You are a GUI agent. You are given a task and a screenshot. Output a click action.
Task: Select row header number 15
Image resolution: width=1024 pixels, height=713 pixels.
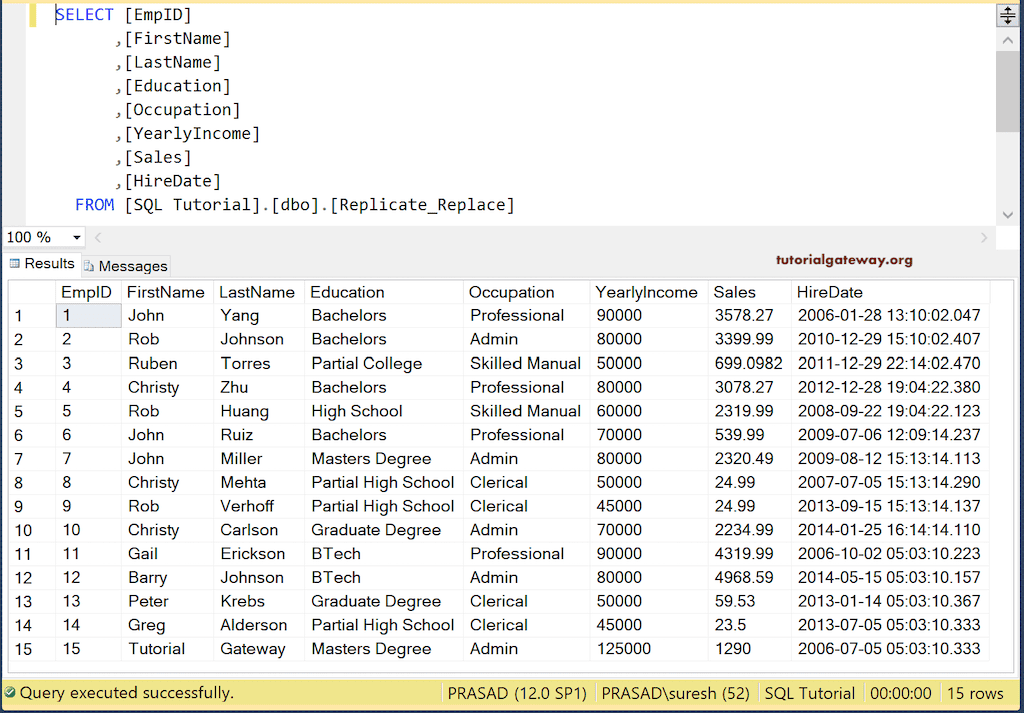click(x=23, y=649)
